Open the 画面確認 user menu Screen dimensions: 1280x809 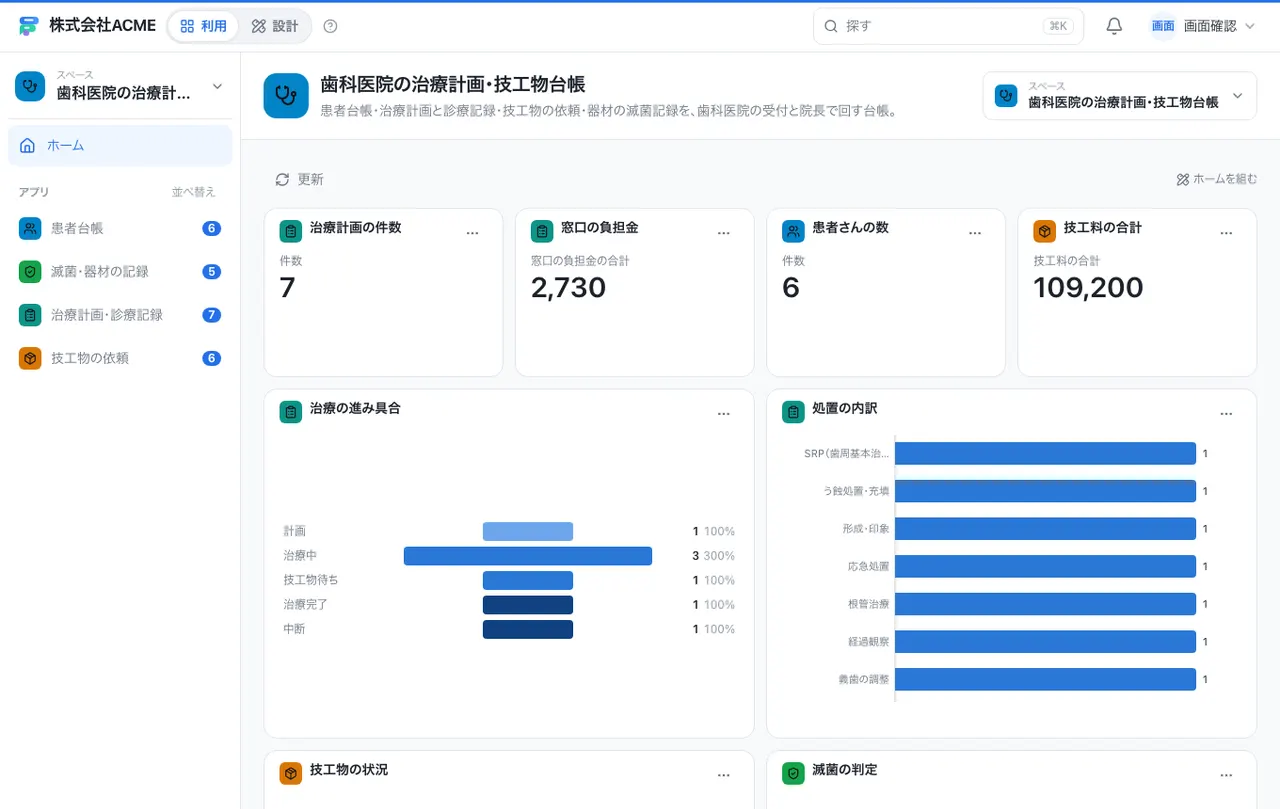tap(1203, 26)
